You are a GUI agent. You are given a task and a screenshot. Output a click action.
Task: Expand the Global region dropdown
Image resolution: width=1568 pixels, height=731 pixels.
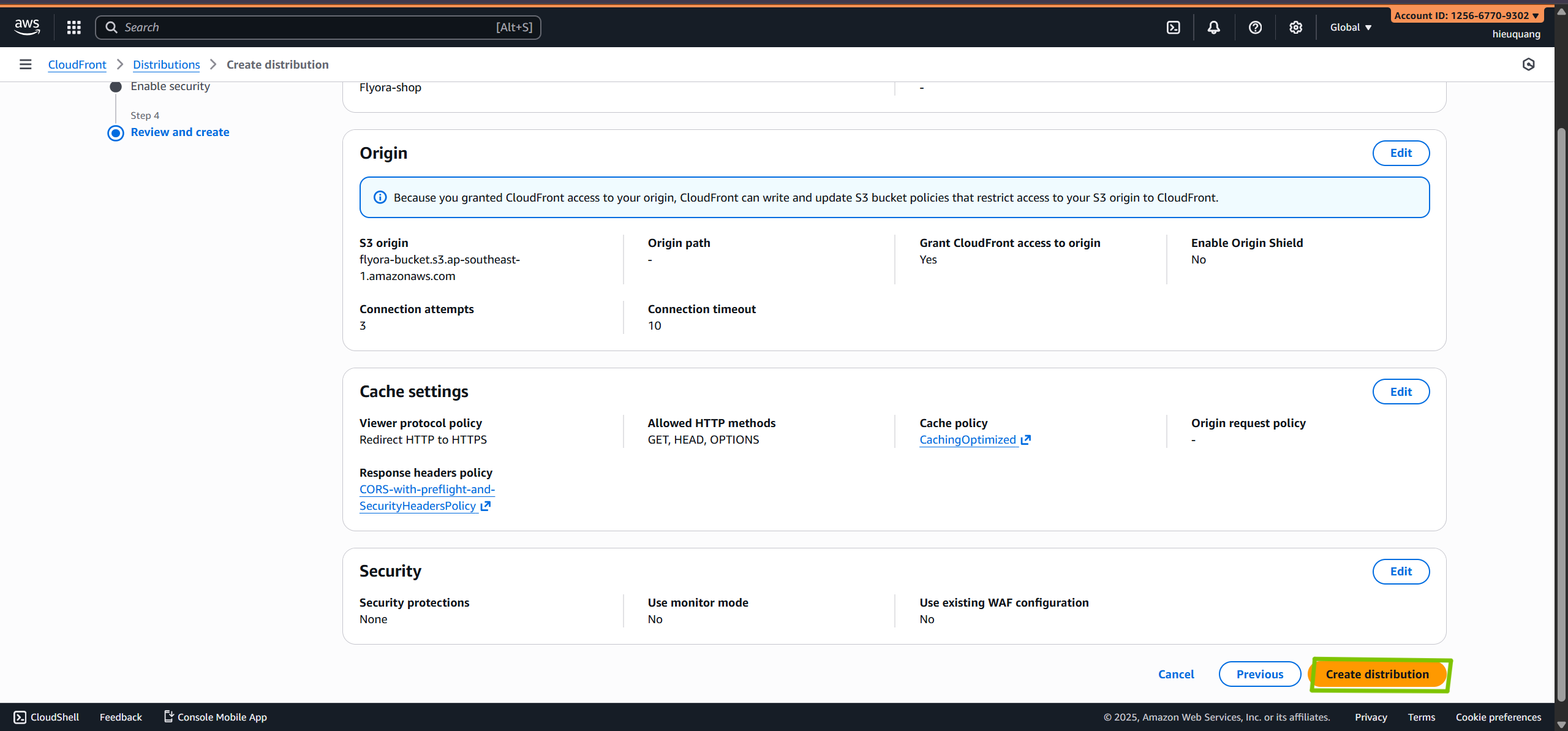tap(1351, 27)
